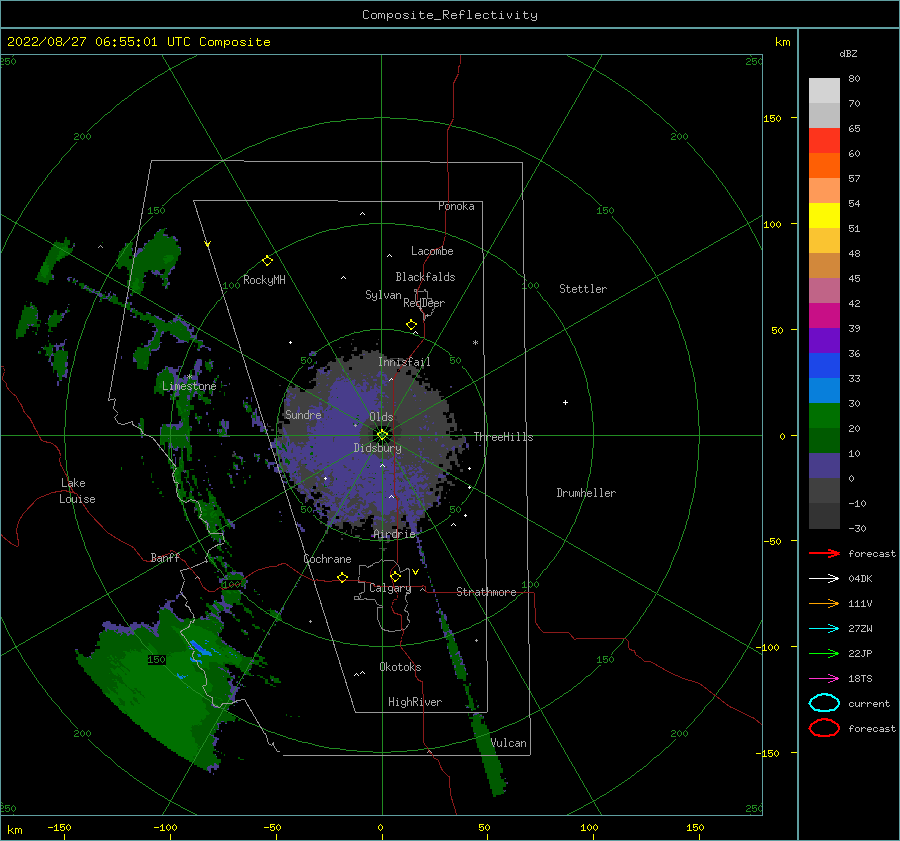The height and width of the screenshot is (841, 900).
Task: Click the yellow diamond marker below Cochrane
Action: pos(343,577)
